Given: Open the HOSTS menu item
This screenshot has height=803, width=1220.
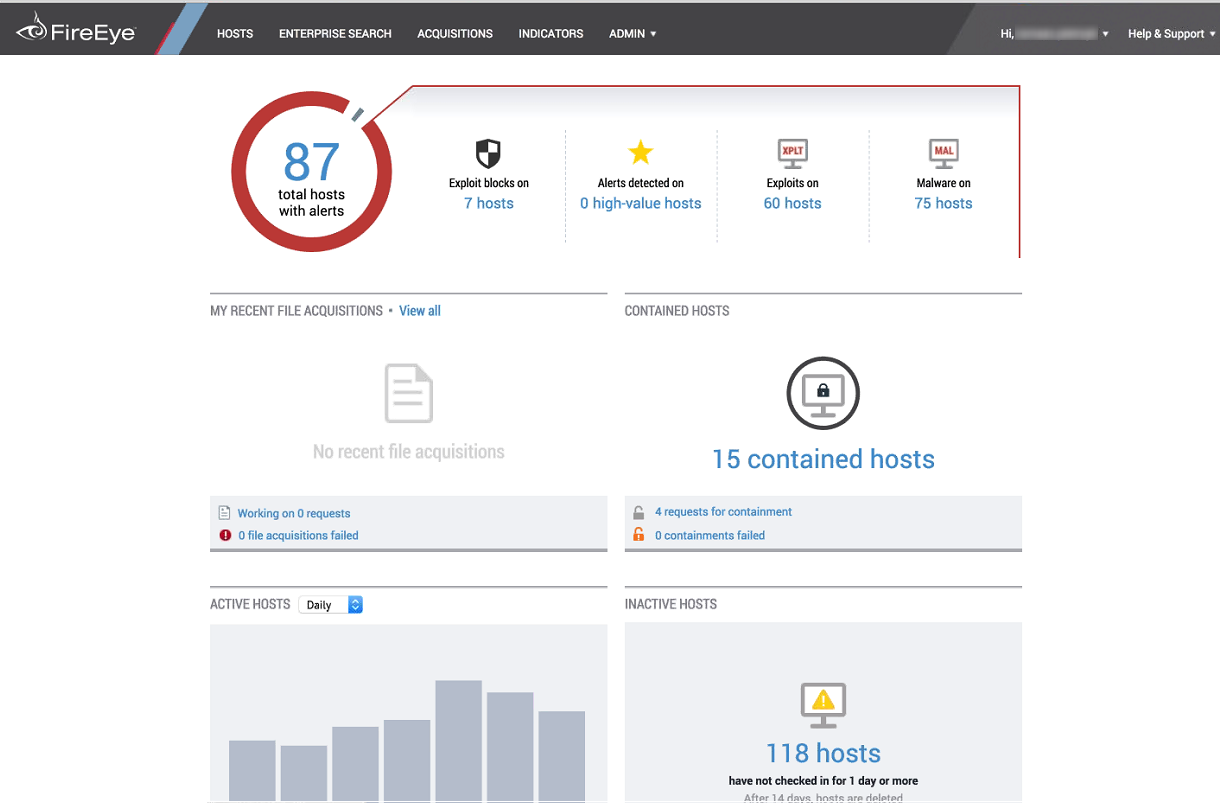Looking at the screenshot, I should [235, 33].
